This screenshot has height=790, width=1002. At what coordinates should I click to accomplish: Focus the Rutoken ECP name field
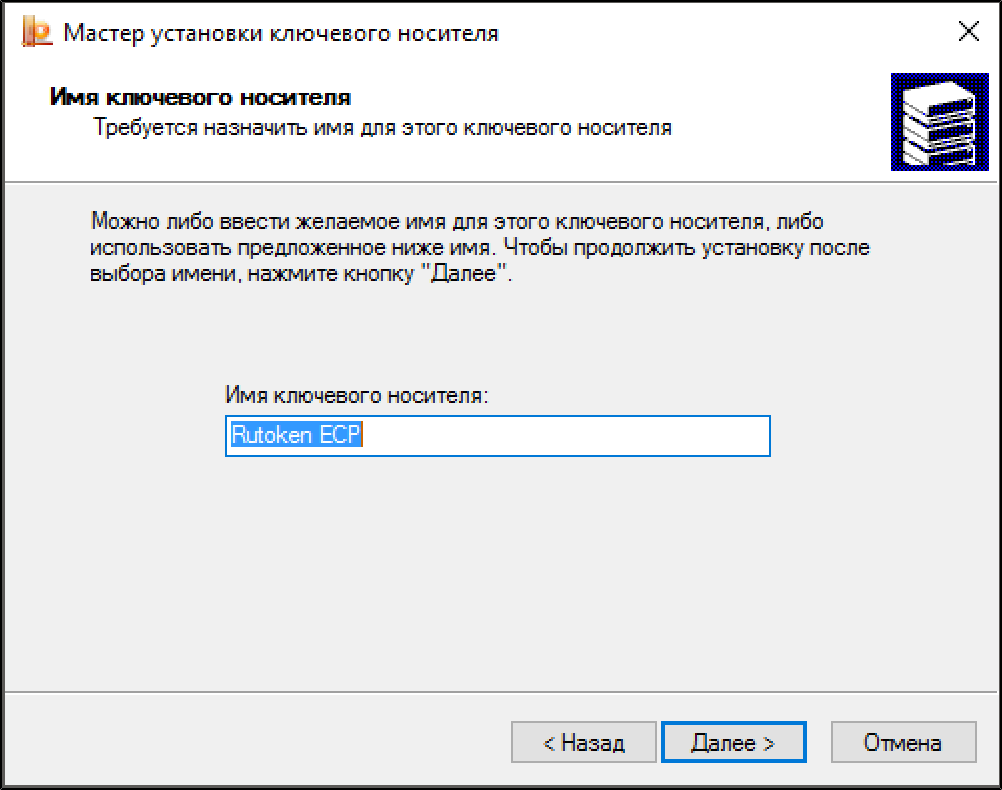(x=498, y=436)
